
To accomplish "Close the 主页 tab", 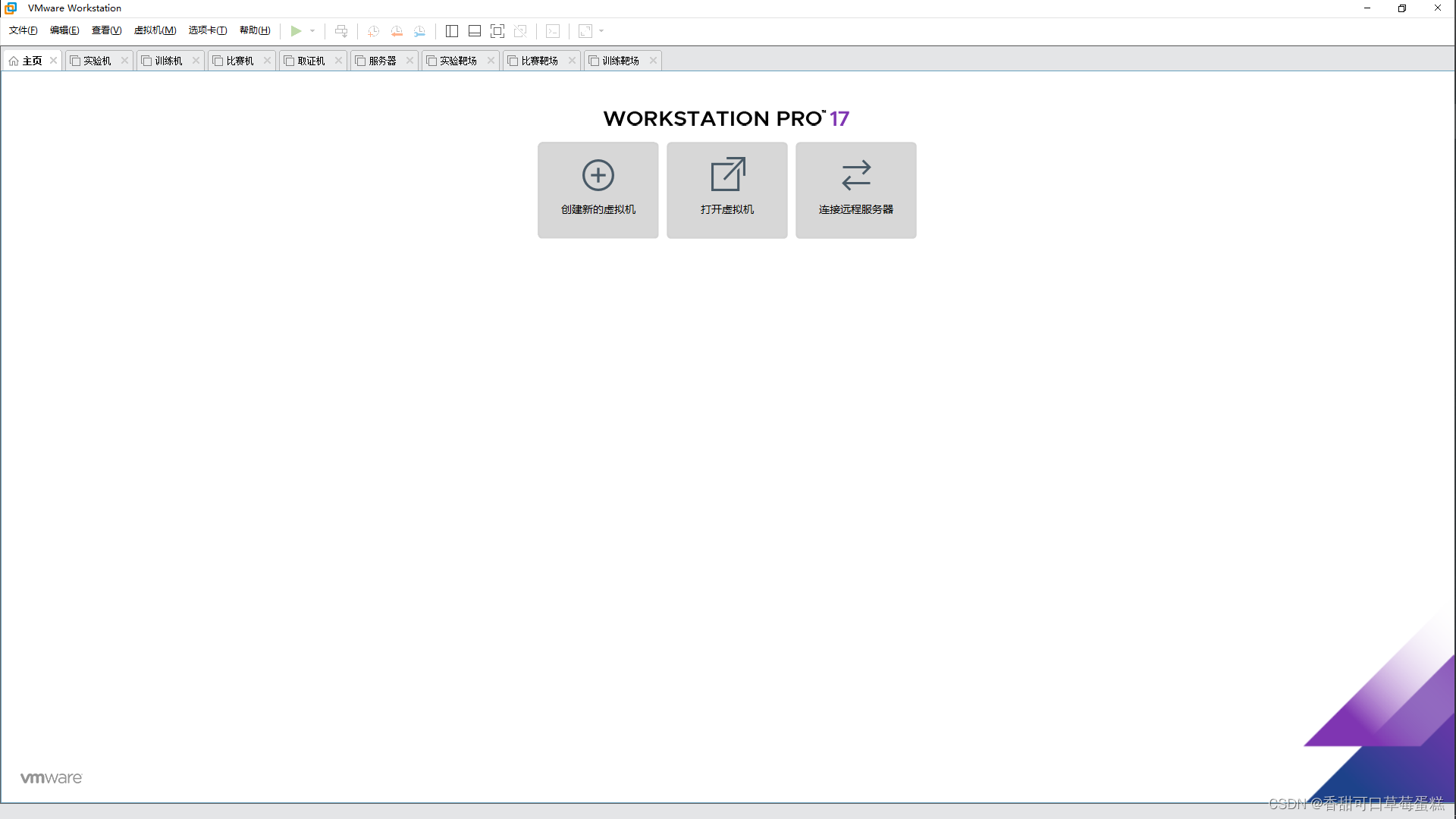I will 53,61.
